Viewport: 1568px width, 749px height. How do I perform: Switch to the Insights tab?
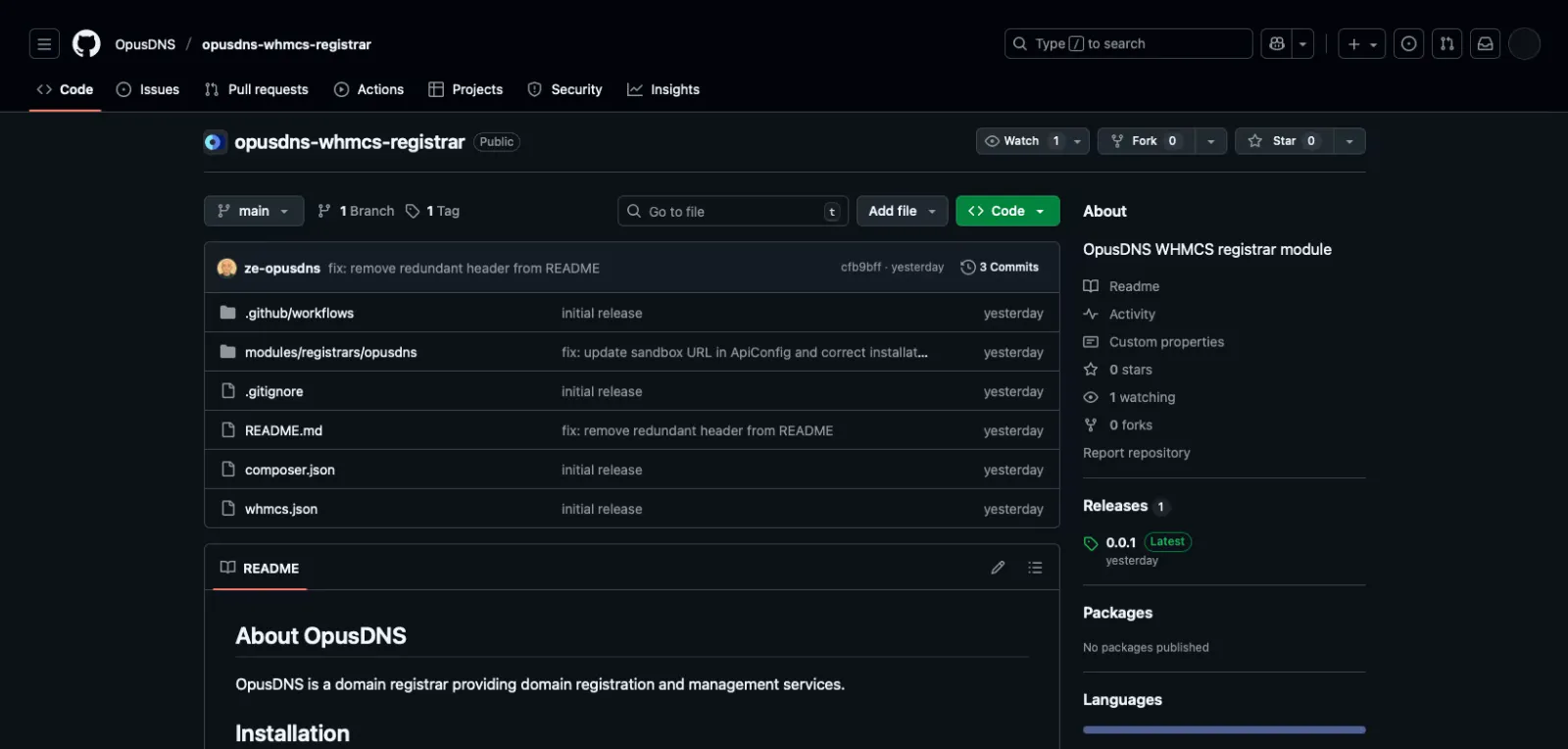point(663,89)
